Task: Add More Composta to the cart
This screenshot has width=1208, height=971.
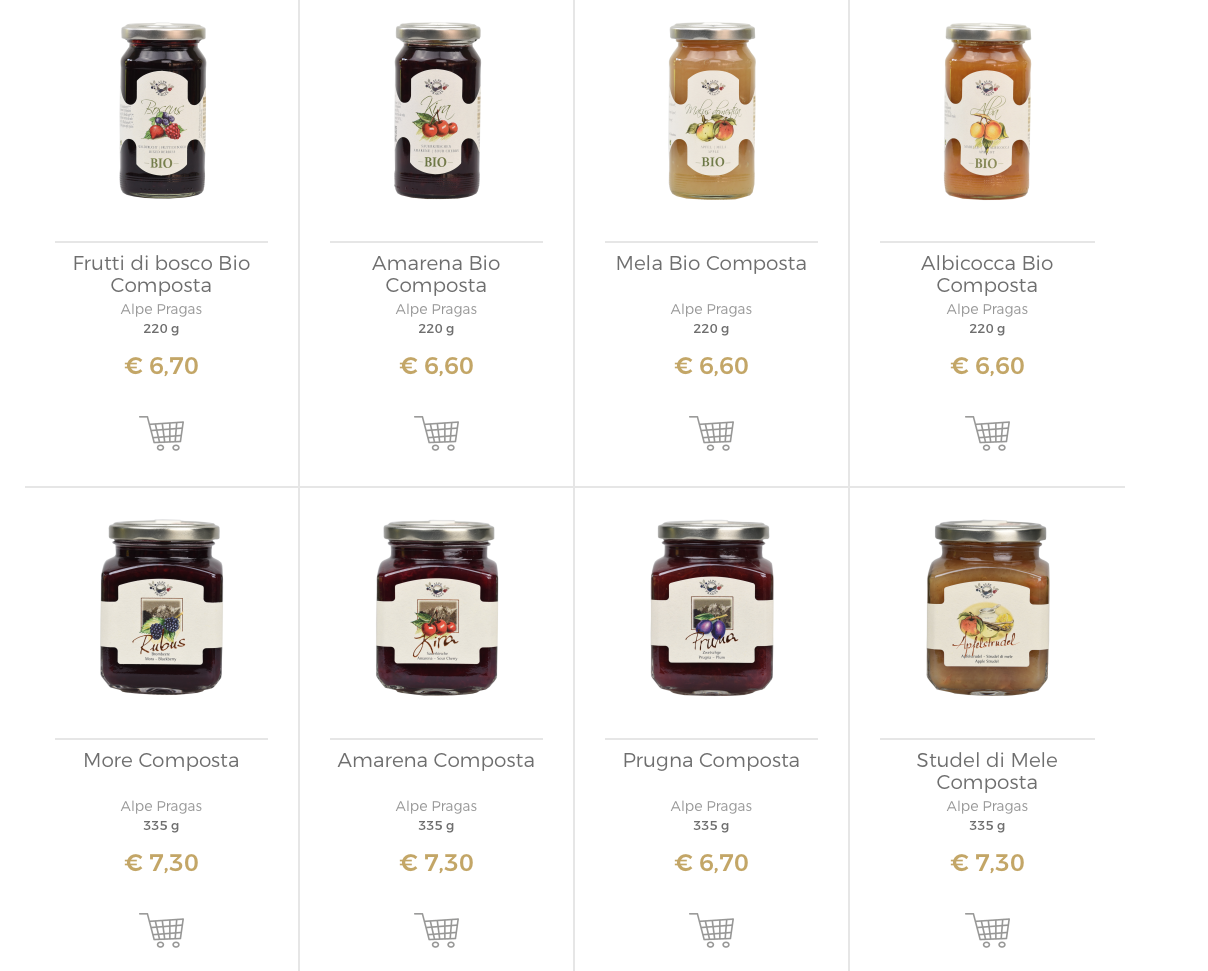Action: point(162,930)
